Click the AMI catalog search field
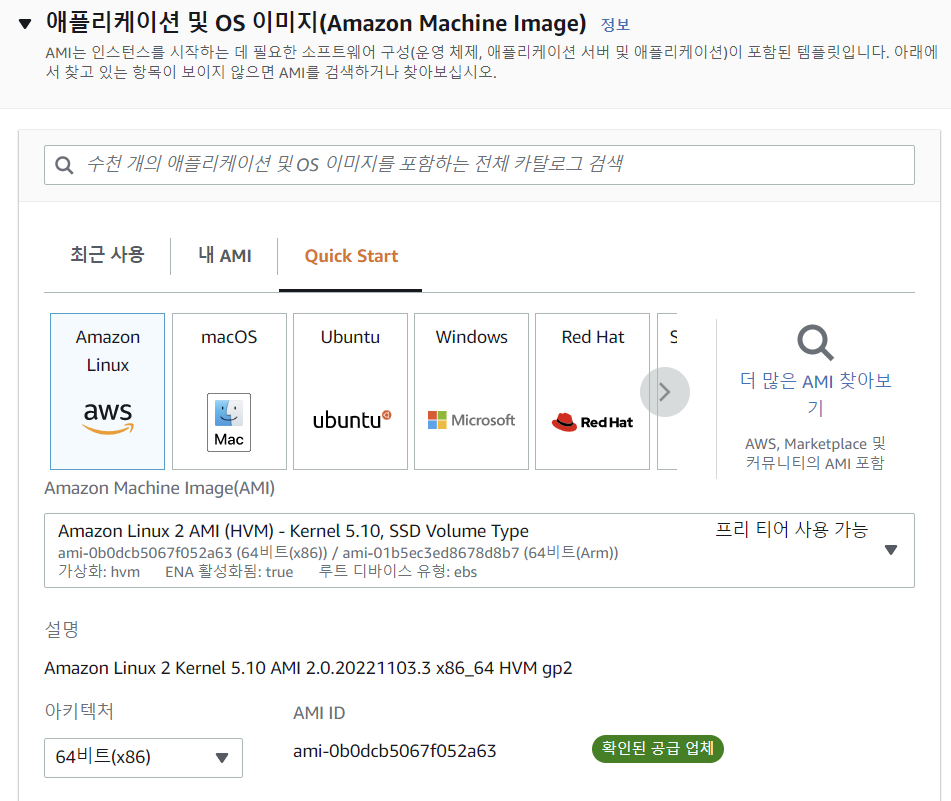Screen dimensions: 951x801 479,165
